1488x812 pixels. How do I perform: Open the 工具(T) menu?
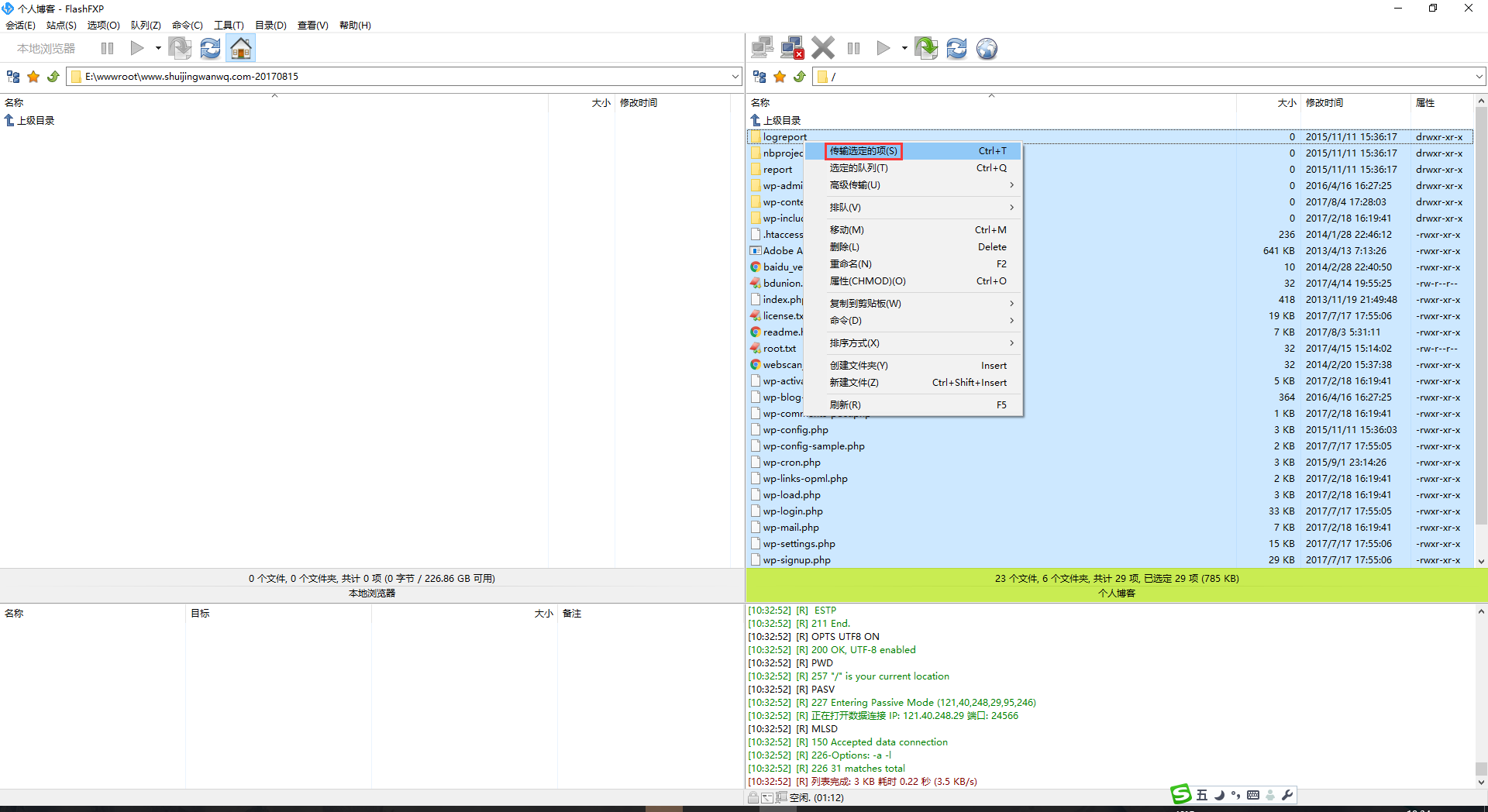(229, 25)
